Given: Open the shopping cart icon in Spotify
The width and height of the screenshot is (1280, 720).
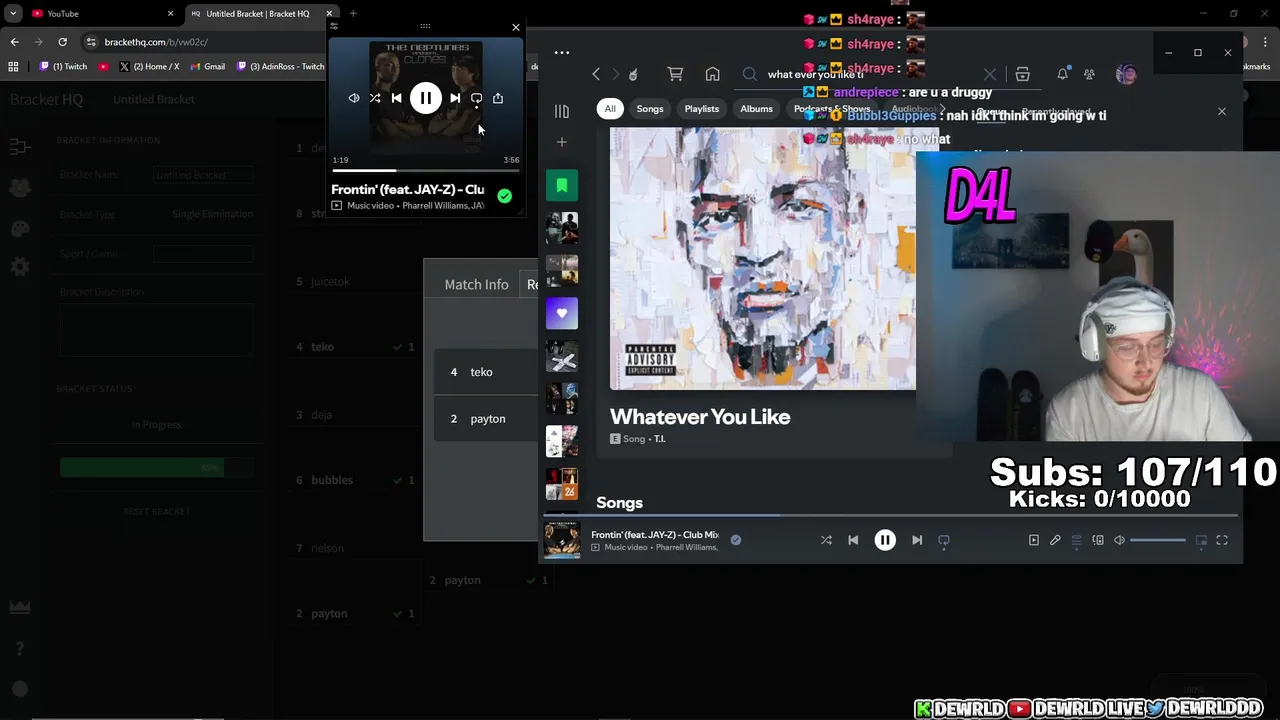Looking at the screenshot, I should pyautogui.click(x=675, y=74).
